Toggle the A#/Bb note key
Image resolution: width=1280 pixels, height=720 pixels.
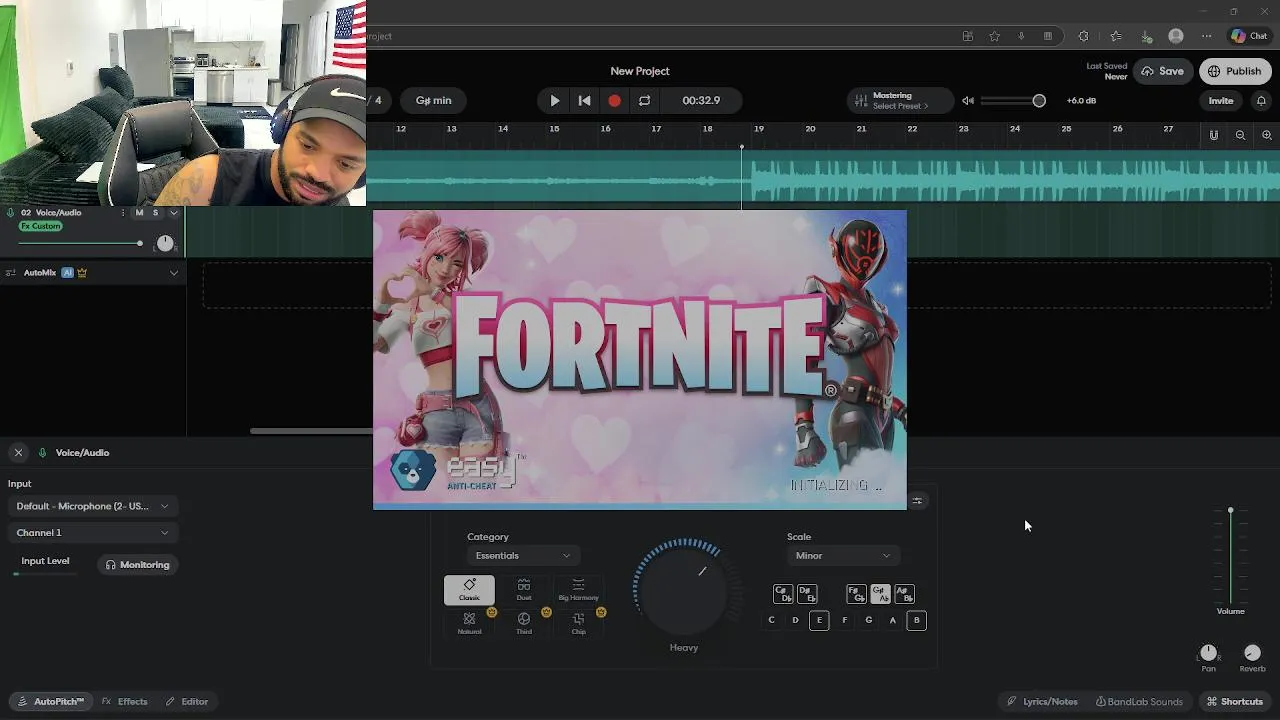pos(904,594)
